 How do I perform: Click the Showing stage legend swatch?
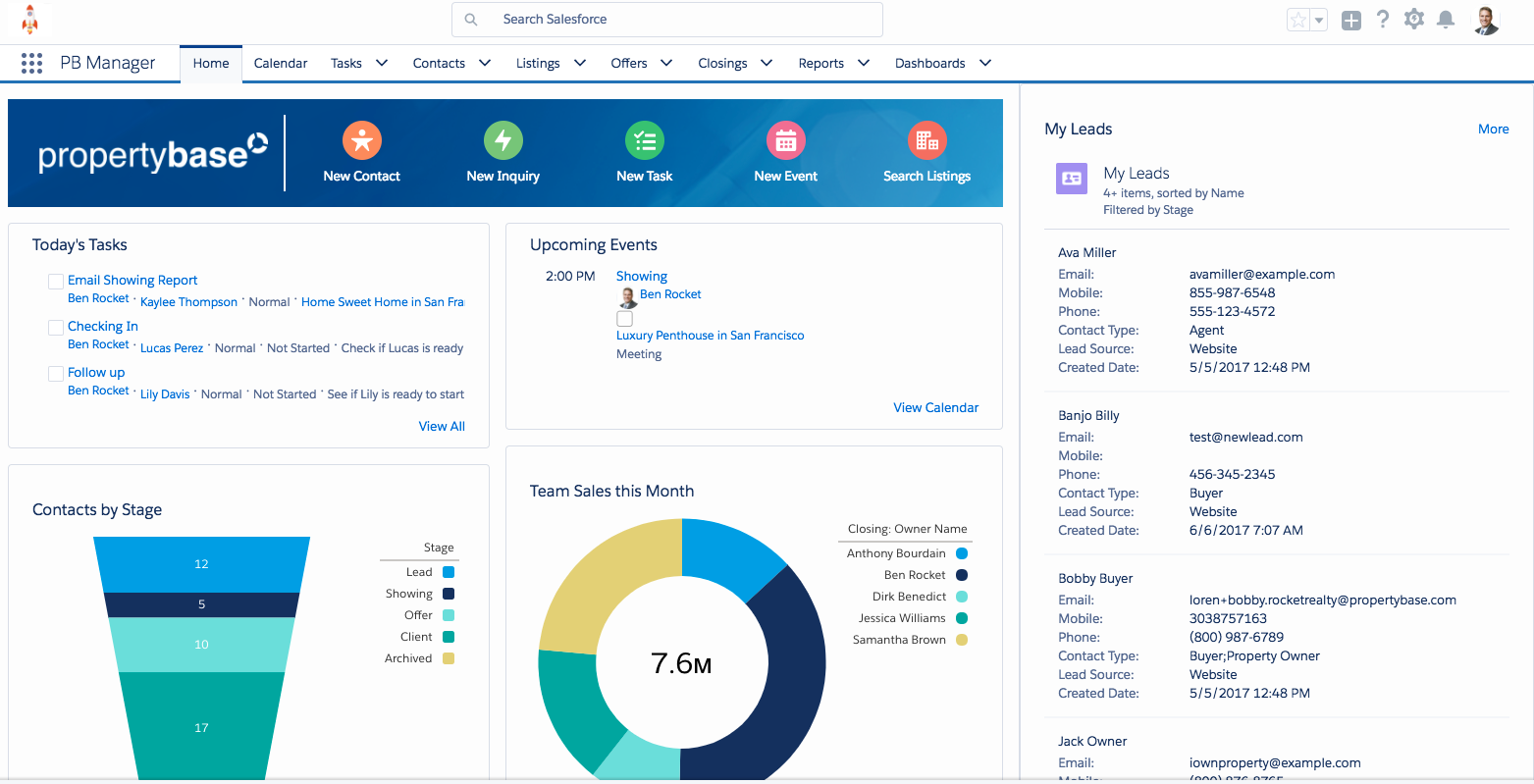click(x=449, y=594)
